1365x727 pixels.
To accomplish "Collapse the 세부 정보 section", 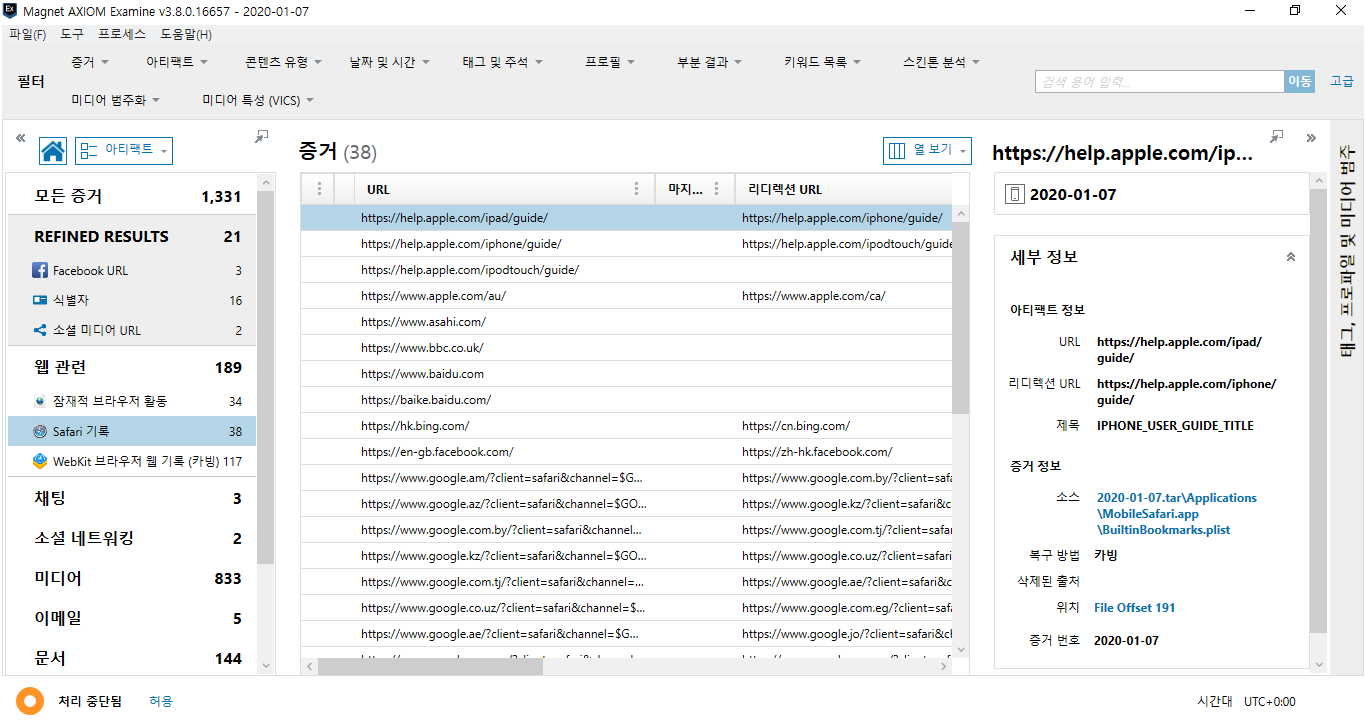I will 1291,257.
